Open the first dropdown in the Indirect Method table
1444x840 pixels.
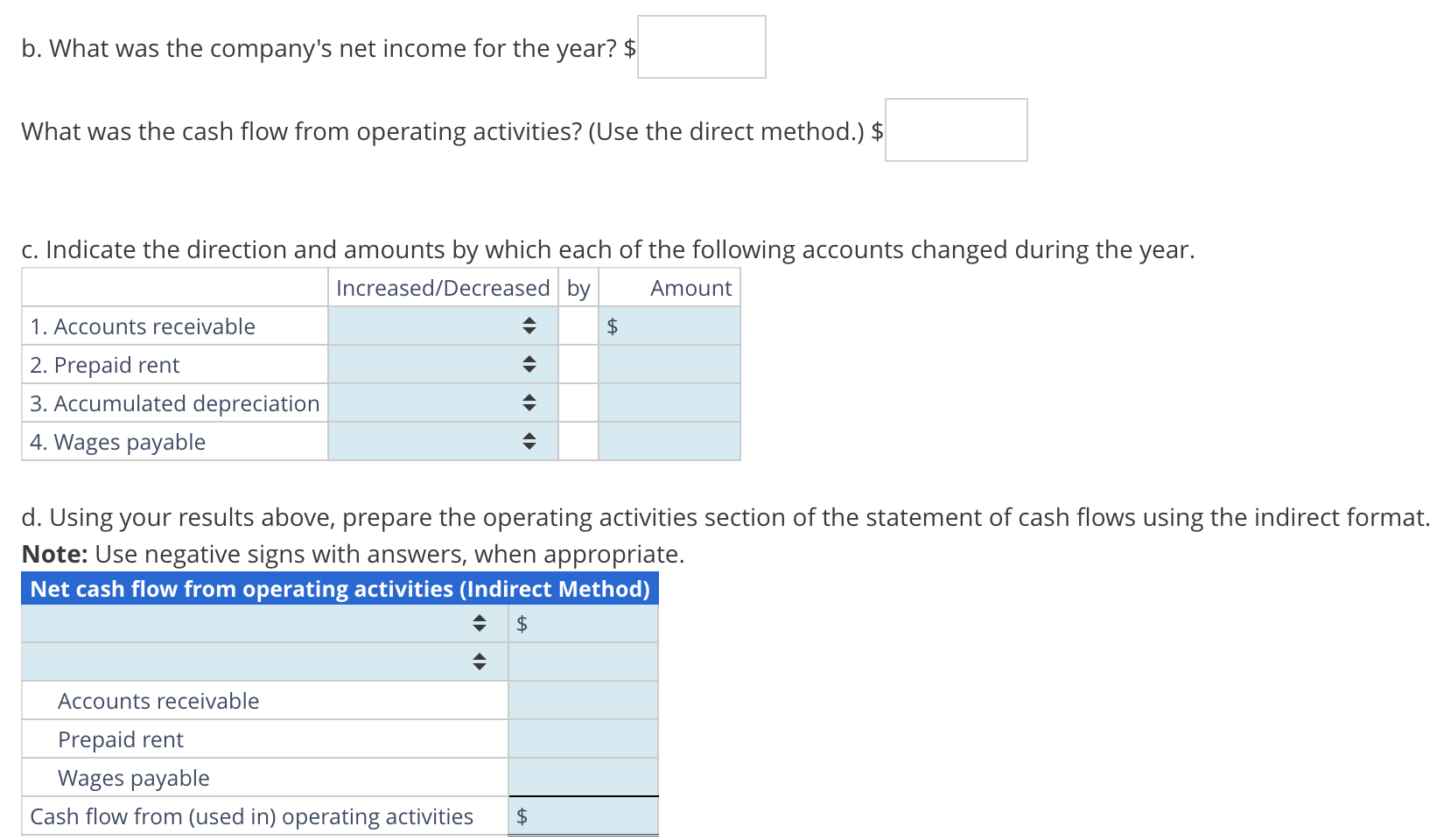point(263,623)
